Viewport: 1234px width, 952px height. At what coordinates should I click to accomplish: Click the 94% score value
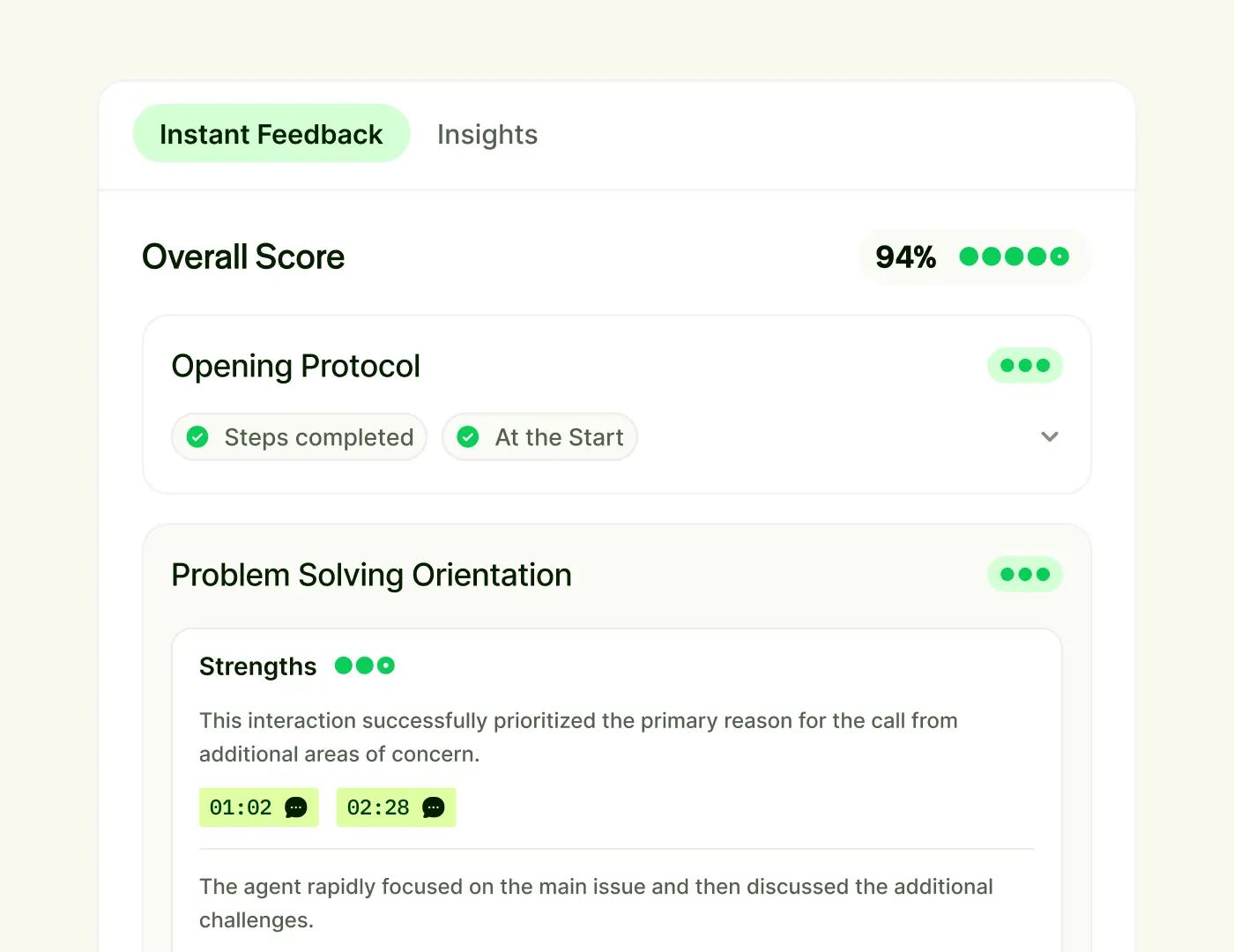click(905, 257)
